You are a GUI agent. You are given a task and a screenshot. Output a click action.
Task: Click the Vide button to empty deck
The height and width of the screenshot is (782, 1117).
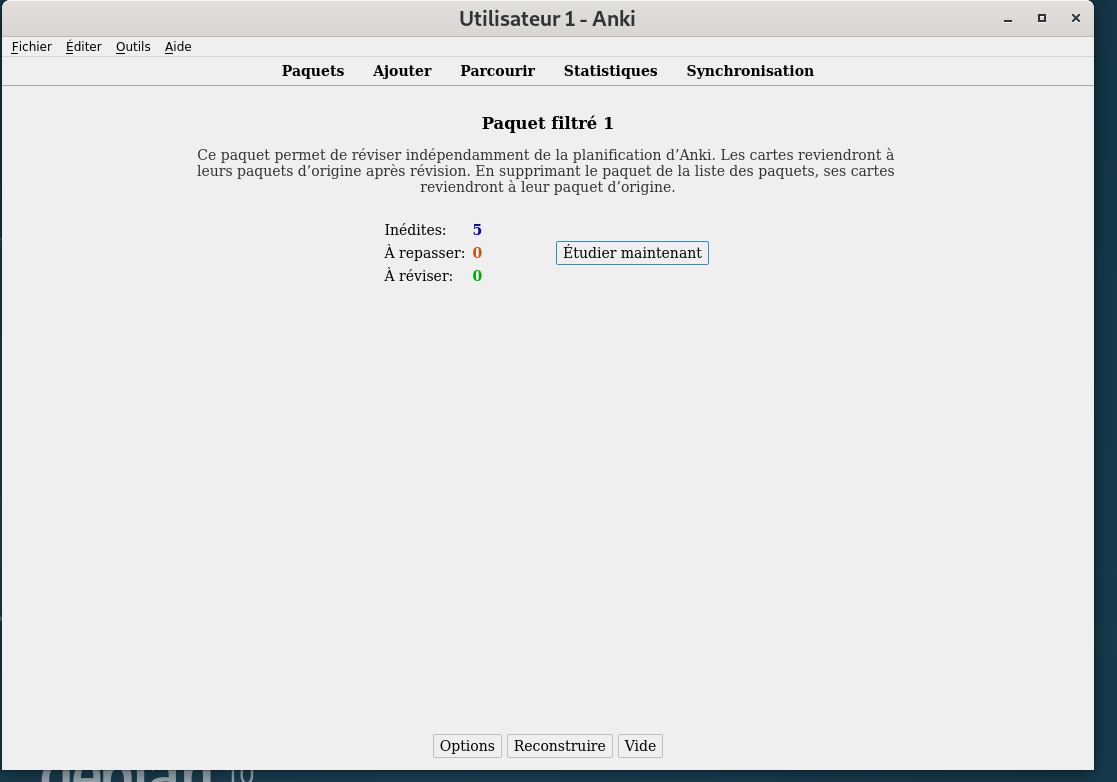640,746
